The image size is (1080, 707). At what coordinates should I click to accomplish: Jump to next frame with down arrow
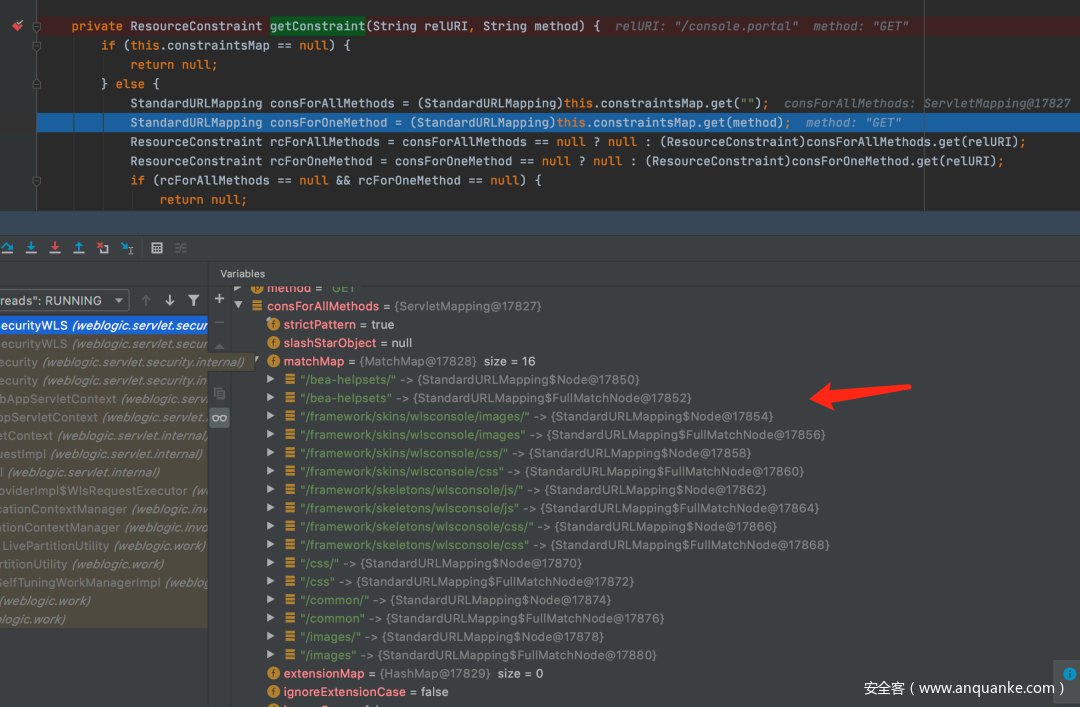click(169, 300)
